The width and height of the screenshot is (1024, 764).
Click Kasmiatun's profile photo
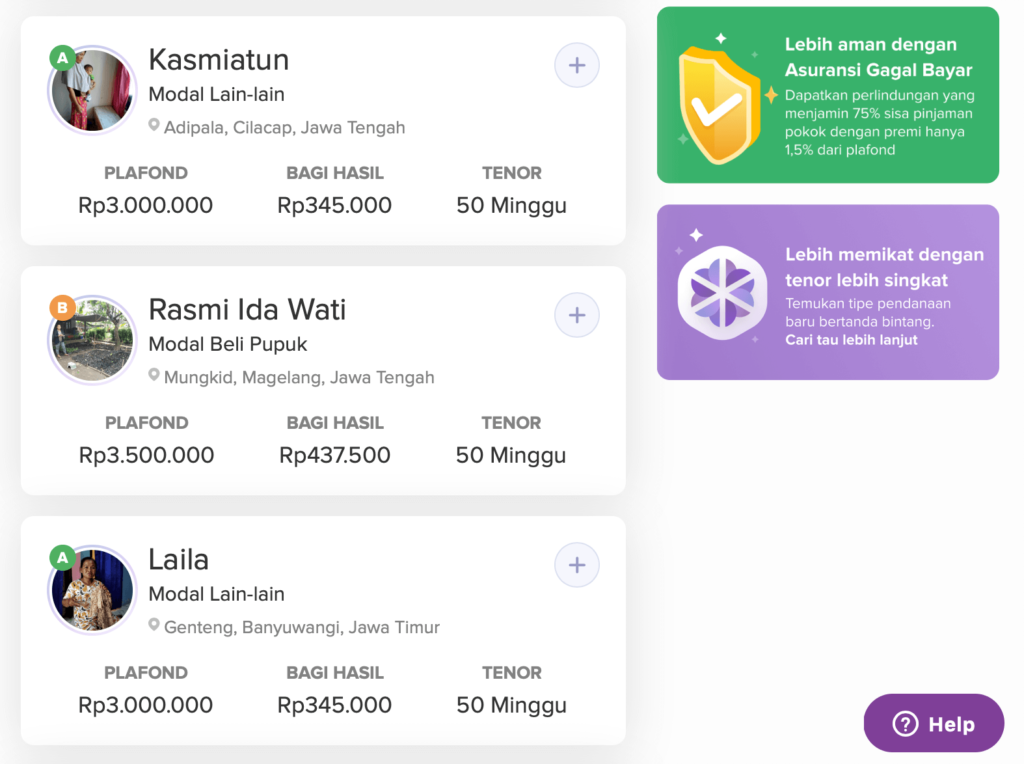[x=91, y=88]
